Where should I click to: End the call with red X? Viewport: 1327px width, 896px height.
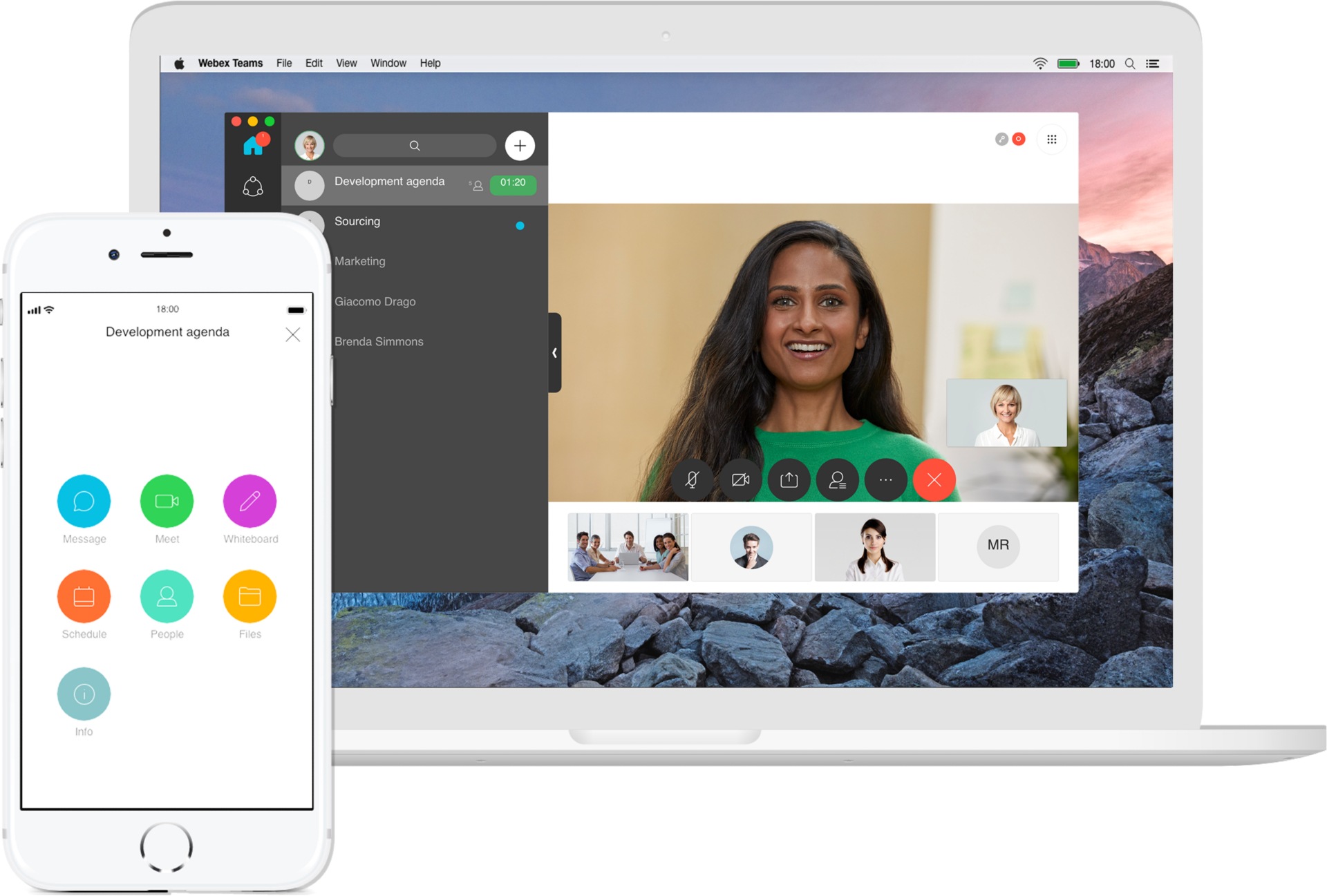[934, 479]
